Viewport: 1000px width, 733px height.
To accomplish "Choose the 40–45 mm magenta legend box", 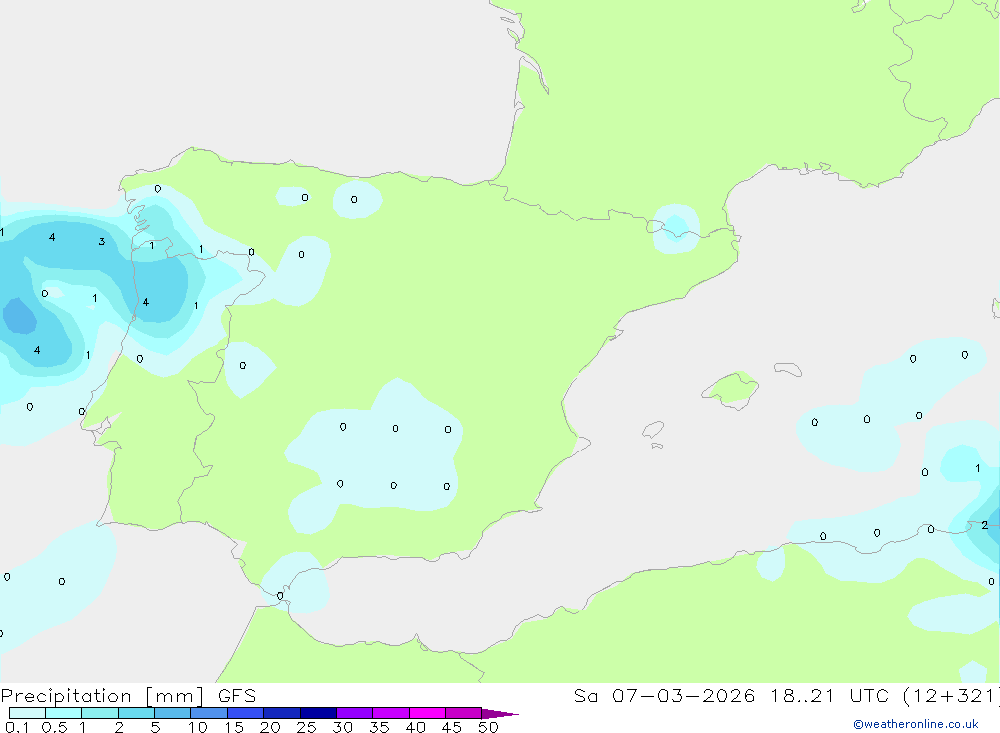I will 427,713.
